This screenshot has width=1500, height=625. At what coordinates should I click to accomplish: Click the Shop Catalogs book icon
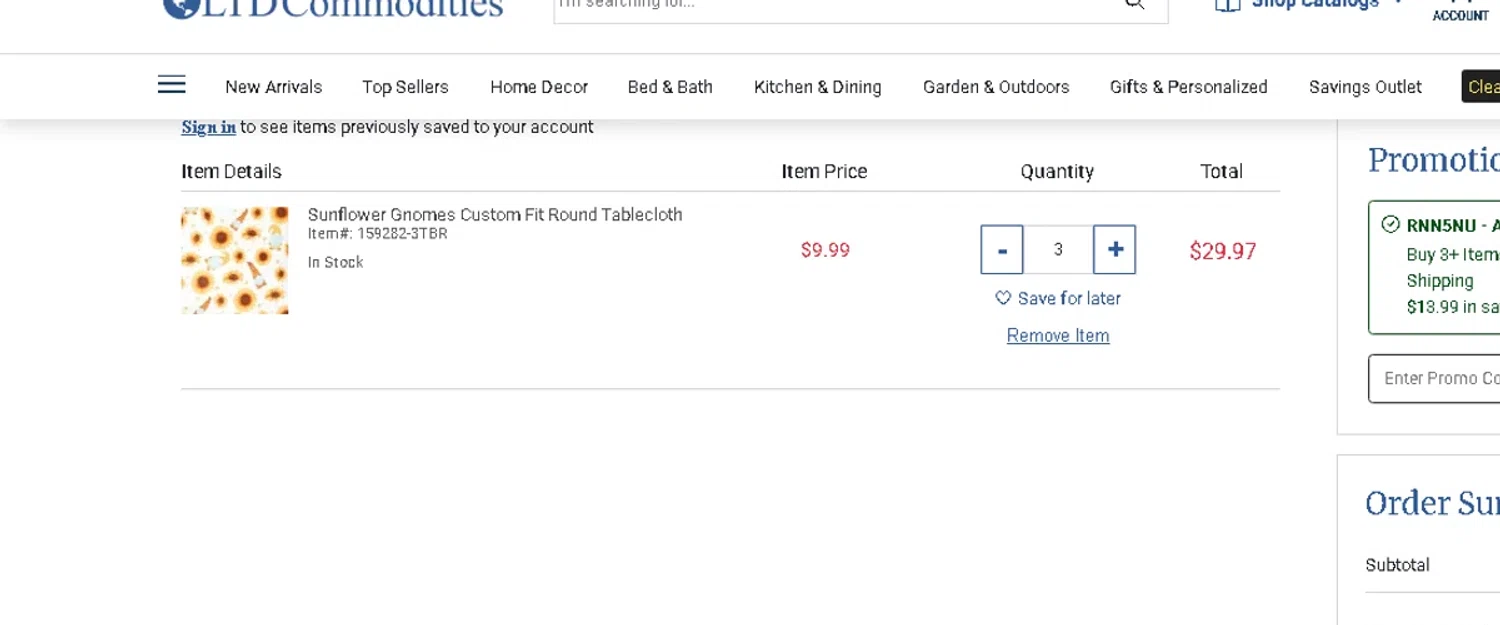point(1226,4)
